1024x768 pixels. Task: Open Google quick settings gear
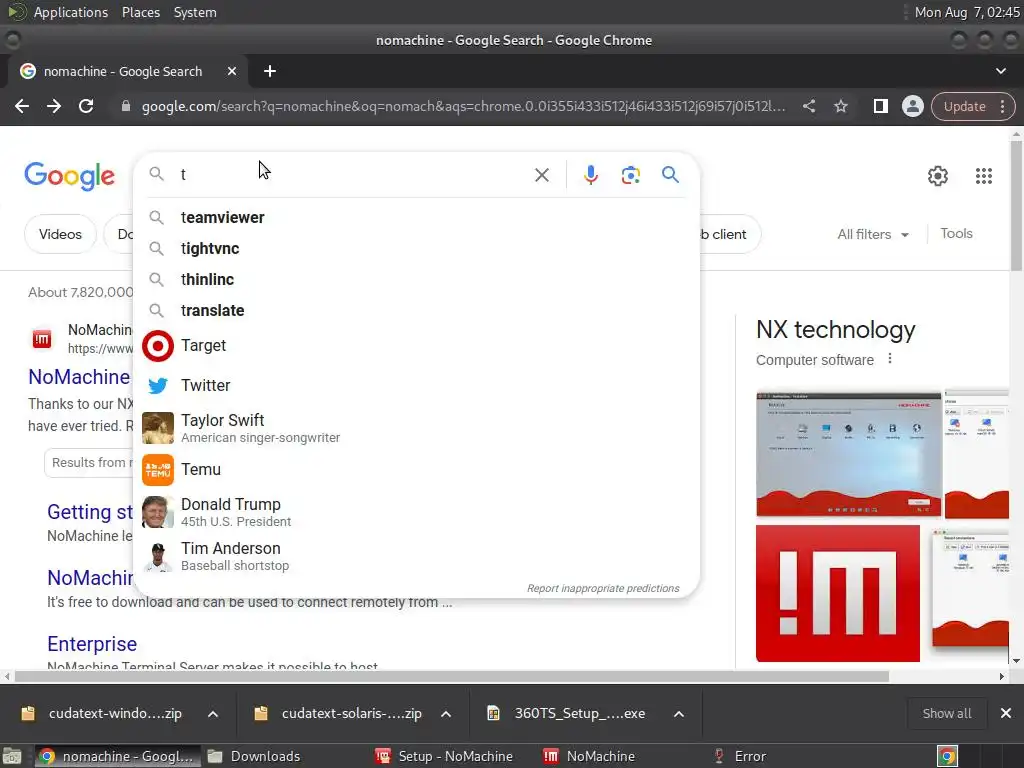[937, 176]
